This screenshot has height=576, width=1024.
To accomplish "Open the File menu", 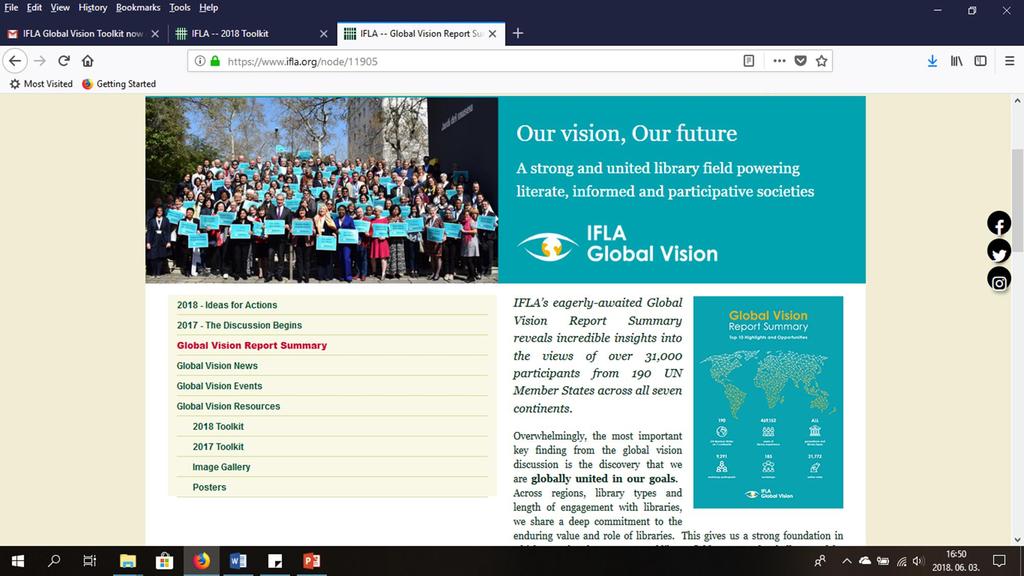I will pyautogui.click(x=11, y=8).
